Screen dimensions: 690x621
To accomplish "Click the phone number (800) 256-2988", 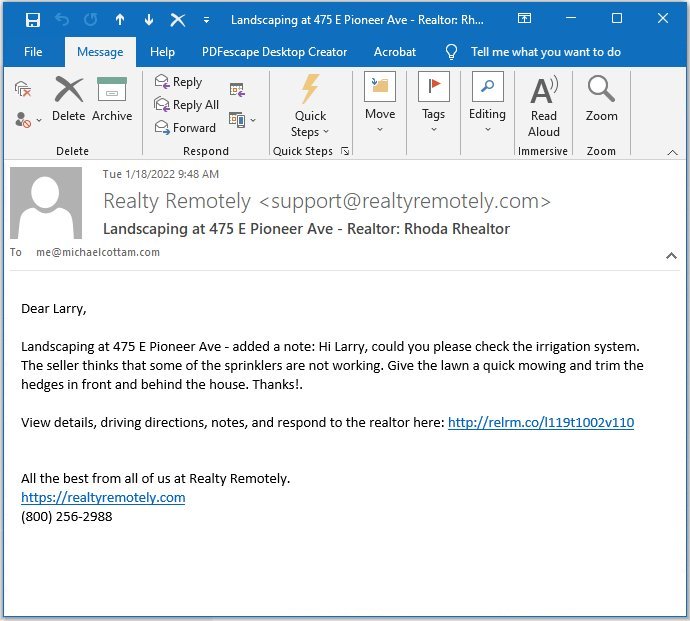I will 66,516.
